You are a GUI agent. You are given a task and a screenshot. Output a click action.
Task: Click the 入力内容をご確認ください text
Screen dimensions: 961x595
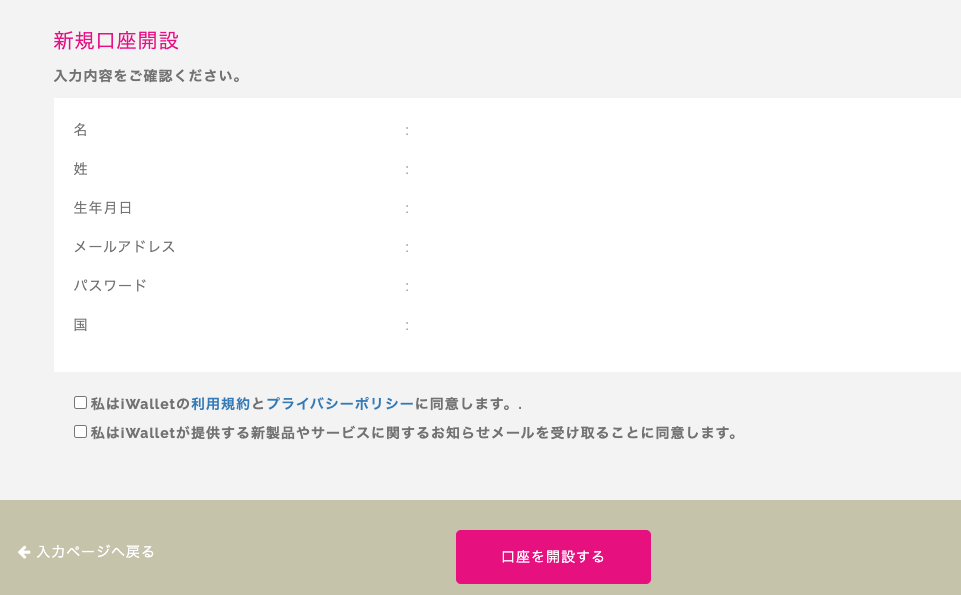pos(148,76)
